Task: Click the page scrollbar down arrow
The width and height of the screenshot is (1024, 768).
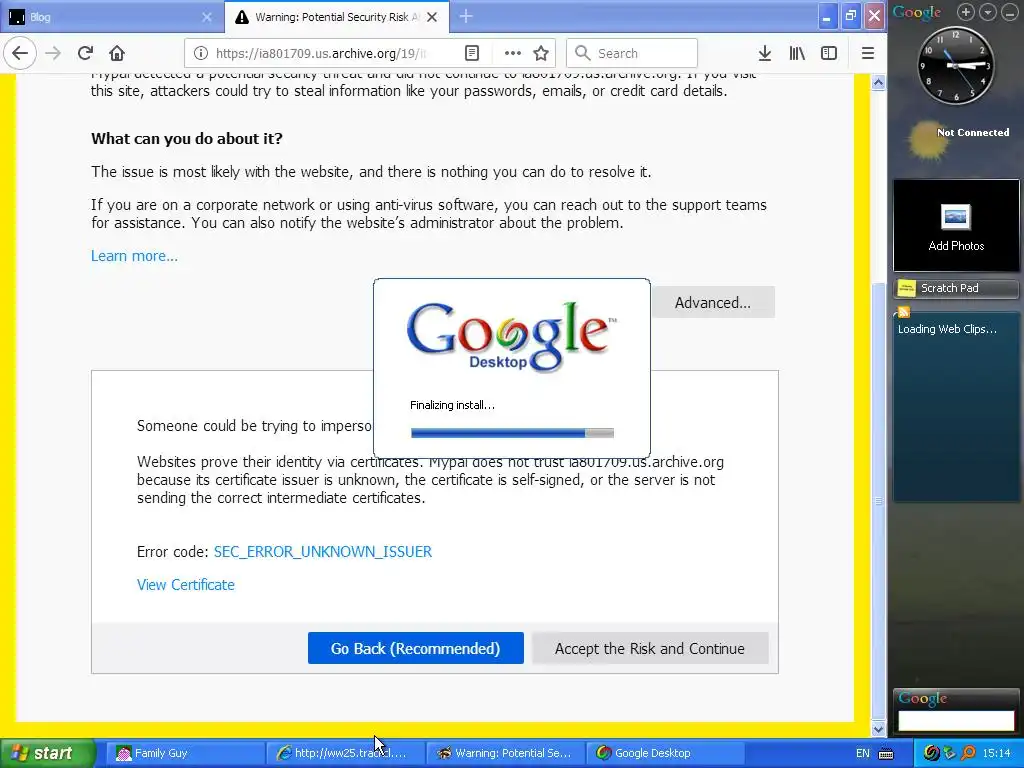Action: pos(878,729)
